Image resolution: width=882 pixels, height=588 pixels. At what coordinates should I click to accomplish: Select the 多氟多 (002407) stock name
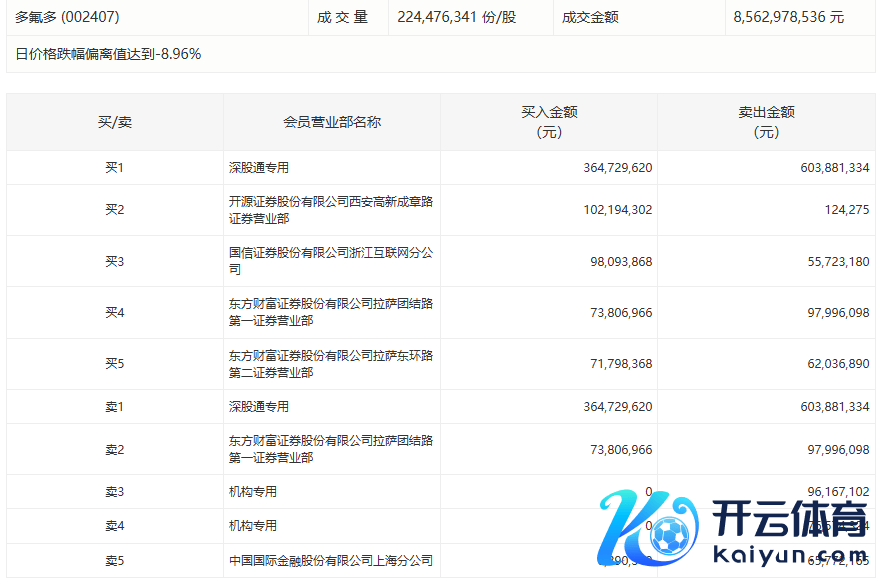[65, 17]
